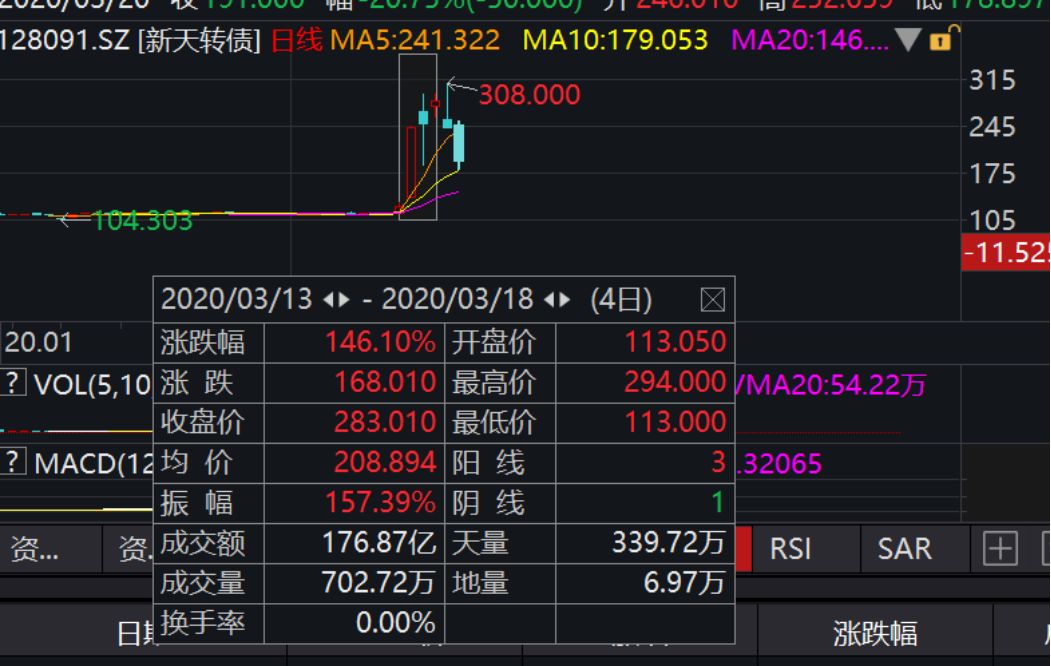Image resolution: width=1051 pixels, height=666 pixels.
Task: Open VOL indicator help question mark
Action: tap(13, 384)
